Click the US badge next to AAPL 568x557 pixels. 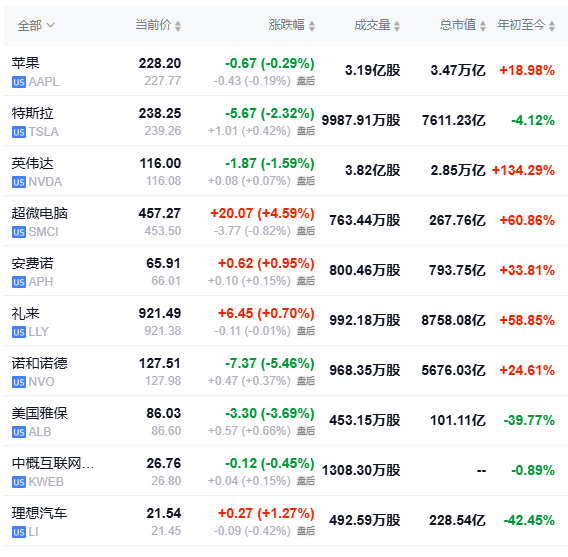click(x=19, y=82)
